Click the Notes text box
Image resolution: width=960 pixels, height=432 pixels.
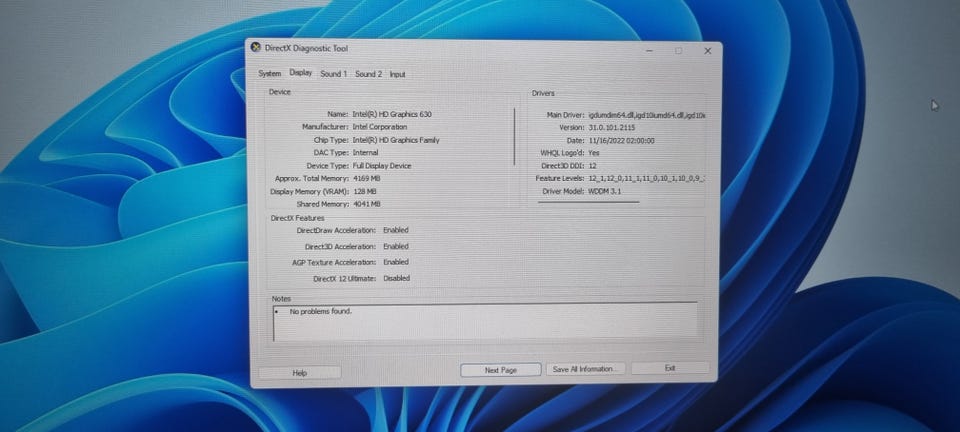485,322
